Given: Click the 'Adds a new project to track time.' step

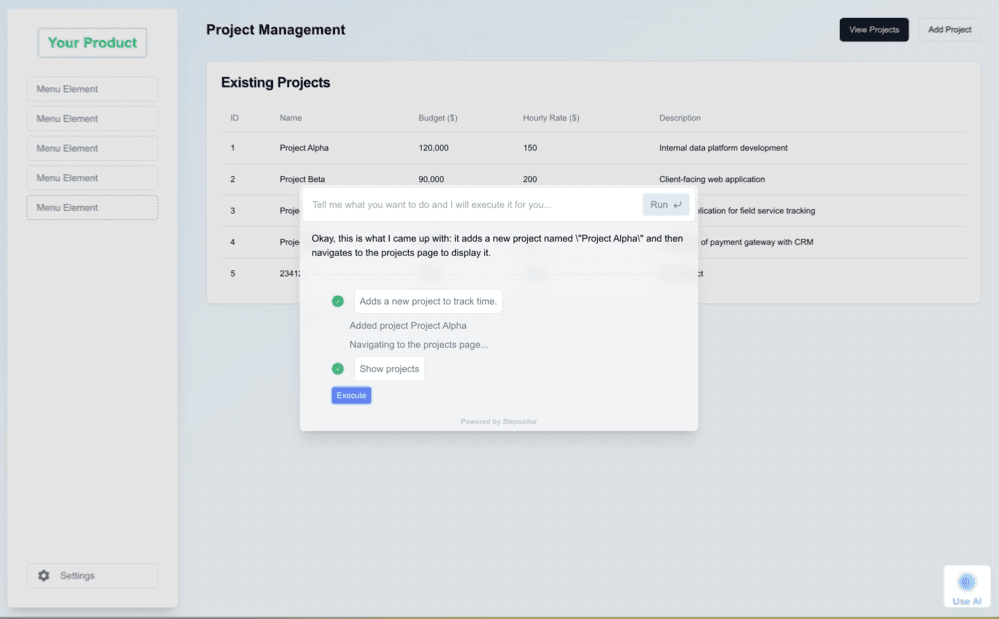Looking at the screenshot, I should pyautogui.click(x=428, y=301).
